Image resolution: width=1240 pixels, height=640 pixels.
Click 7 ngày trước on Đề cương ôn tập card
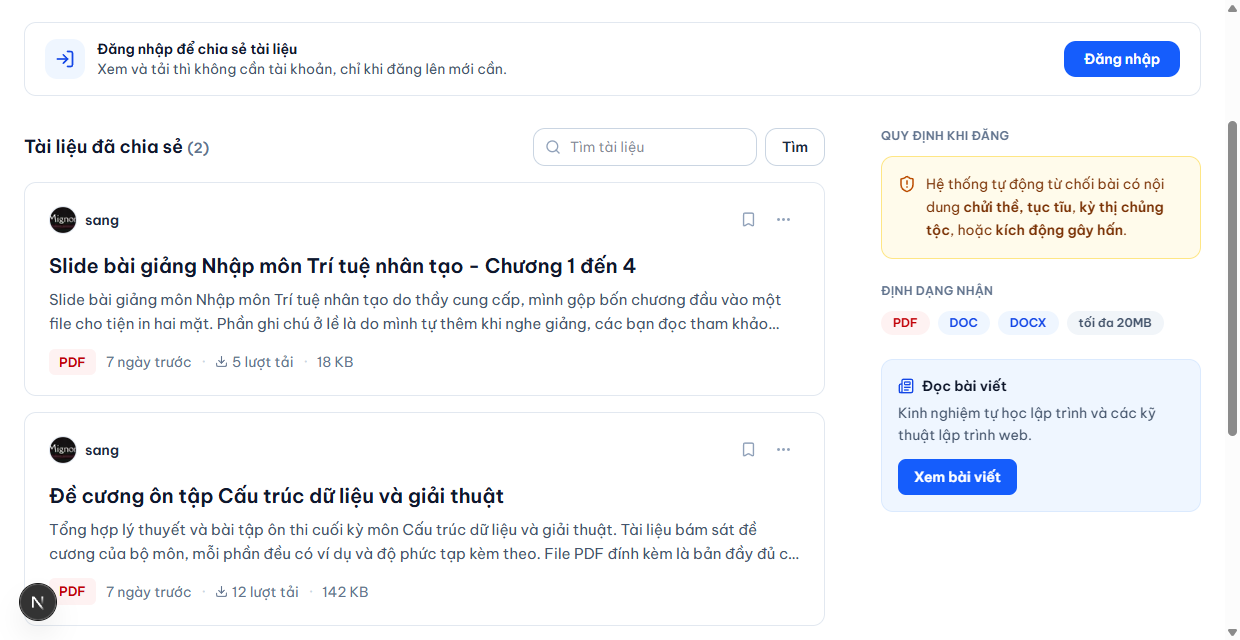coord(148,592)
